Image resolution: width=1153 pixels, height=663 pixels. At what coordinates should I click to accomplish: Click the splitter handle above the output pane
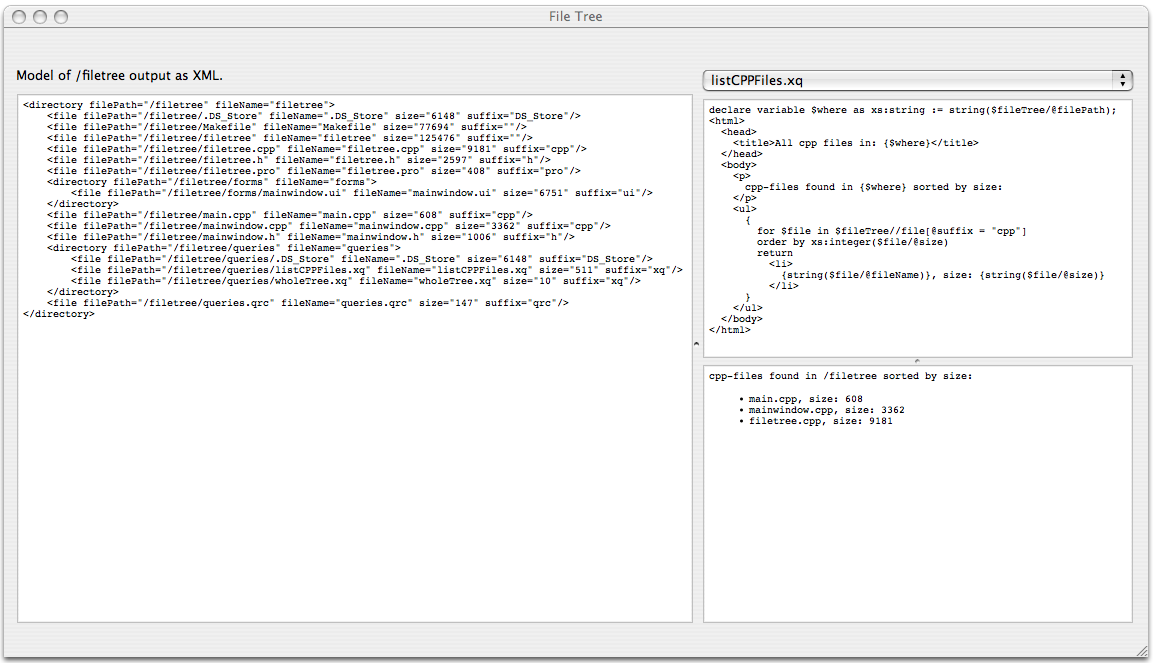point(917,361)
